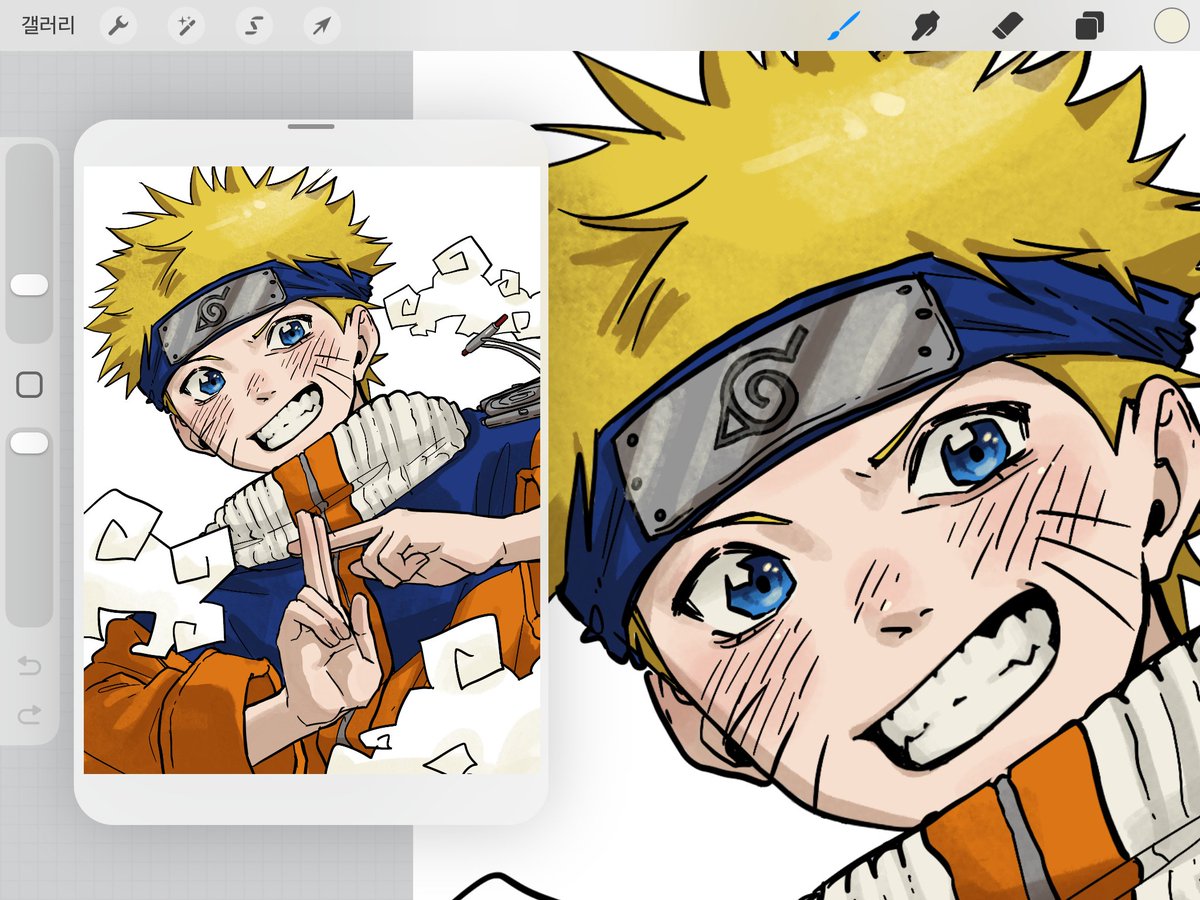Viewport: 1200px width, 900px height.
Task: Open the Actions wrench menu
Action: [x=120, y=26]
